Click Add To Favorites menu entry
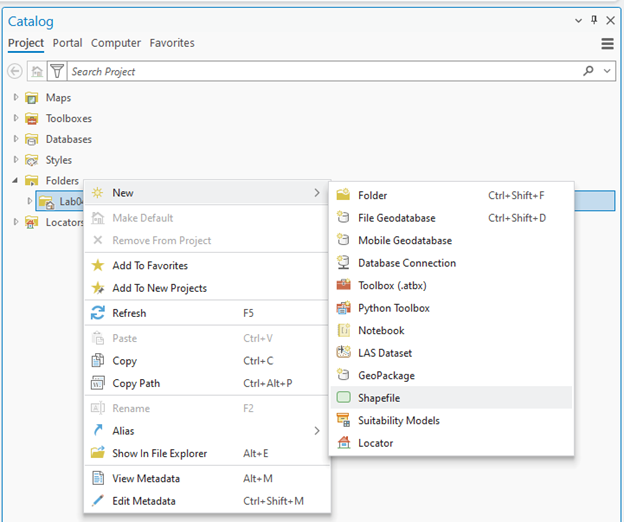The image size is (624, 522). point(150,266)
